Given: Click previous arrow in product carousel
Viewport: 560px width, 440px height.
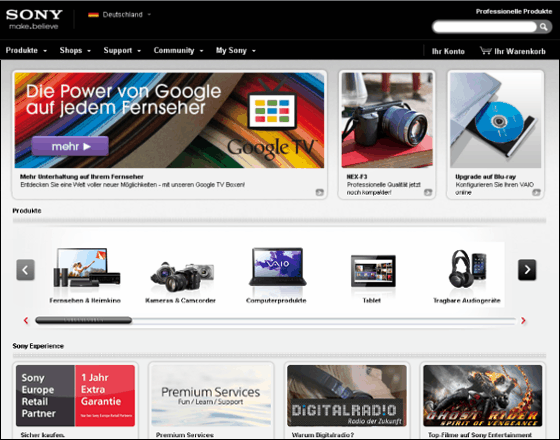Looking at the screenshot, I should (x=25, y=270).
